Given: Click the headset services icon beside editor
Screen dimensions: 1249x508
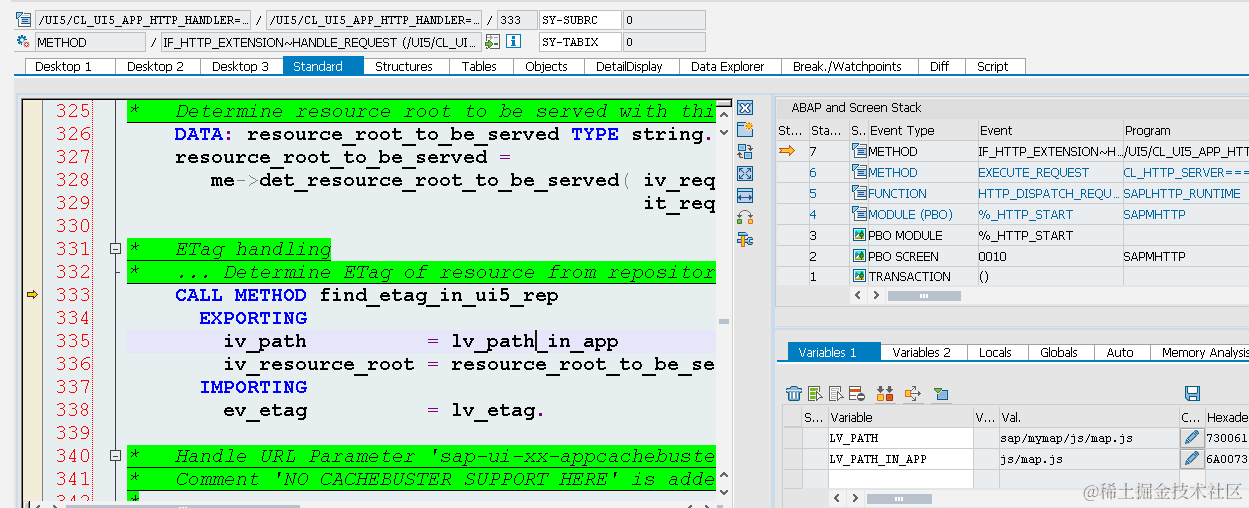Looking at the screenshot, I should [x=744, y=217].
